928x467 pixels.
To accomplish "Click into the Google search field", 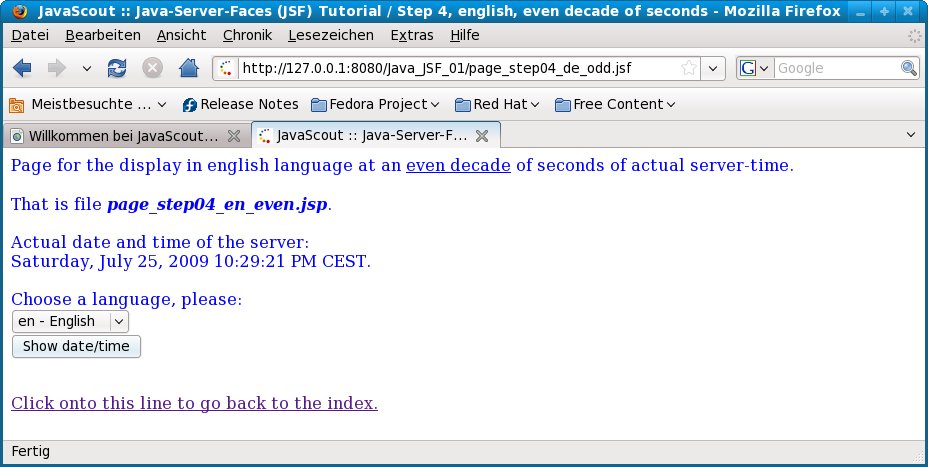I will pyautogui.click(x=836, y=69).
